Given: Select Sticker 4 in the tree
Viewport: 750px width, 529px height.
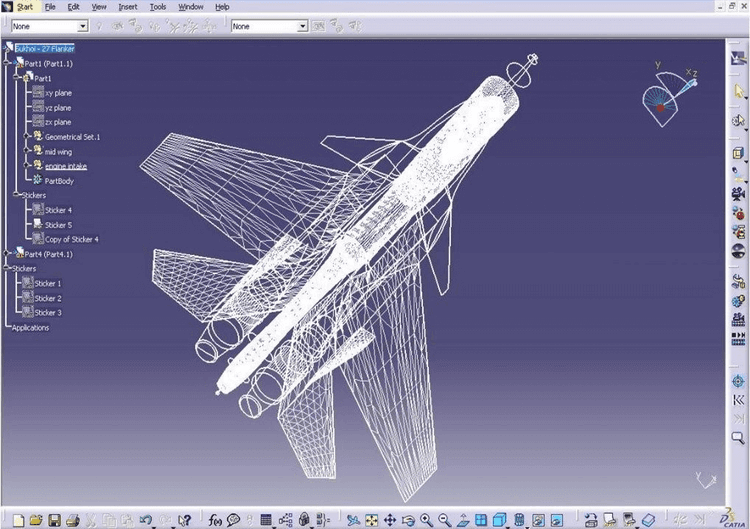Looking at the screenshot, I should (58, 210).
